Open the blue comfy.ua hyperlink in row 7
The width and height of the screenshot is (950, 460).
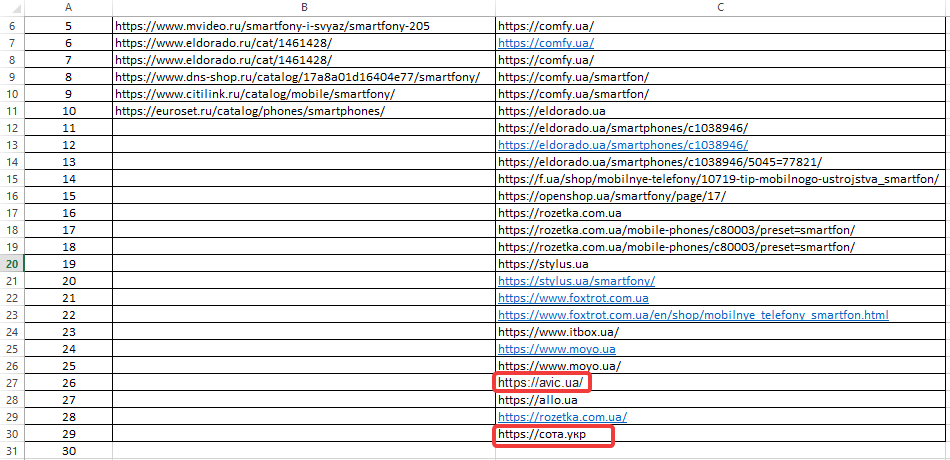pos(546,43)
